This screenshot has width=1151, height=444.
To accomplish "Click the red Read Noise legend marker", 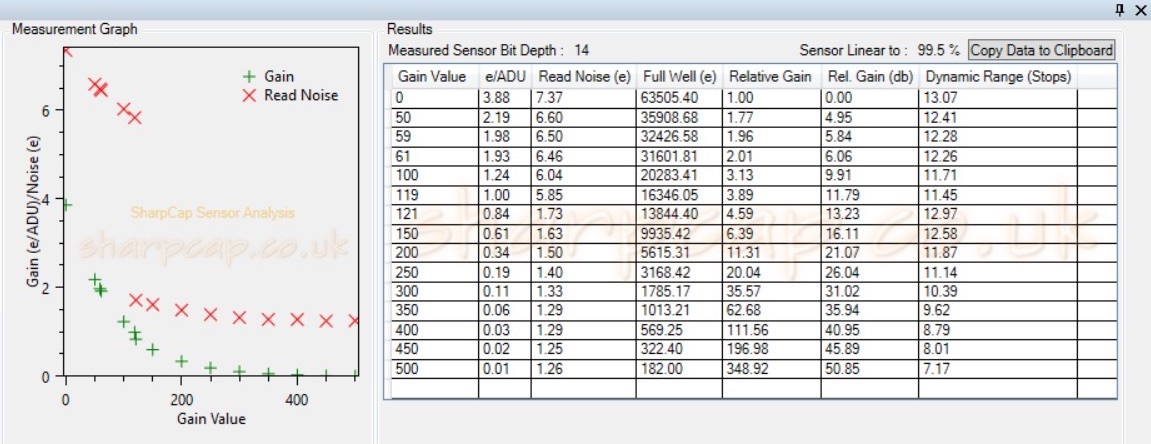I will click(250, 96).
